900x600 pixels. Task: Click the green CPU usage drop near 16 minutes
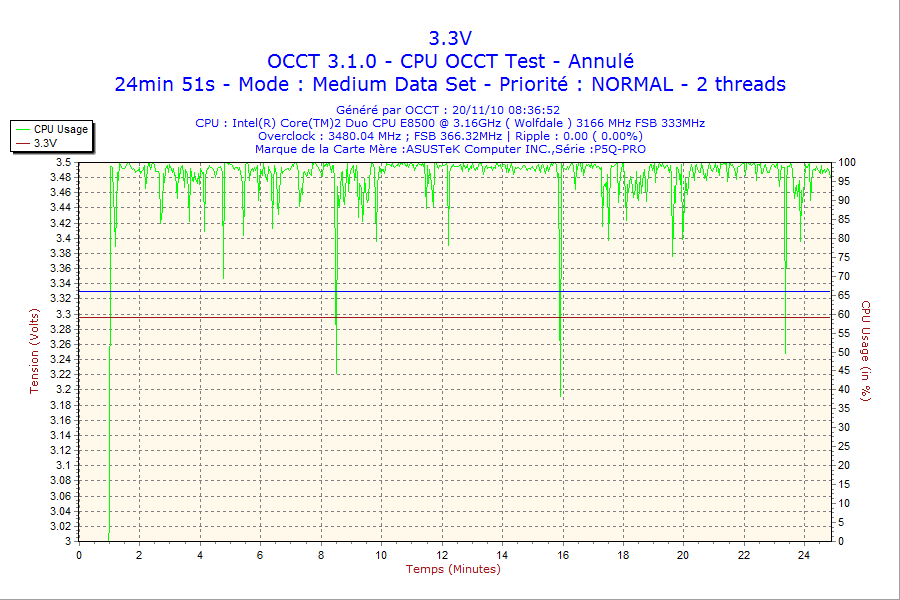(x=560, y=330)
